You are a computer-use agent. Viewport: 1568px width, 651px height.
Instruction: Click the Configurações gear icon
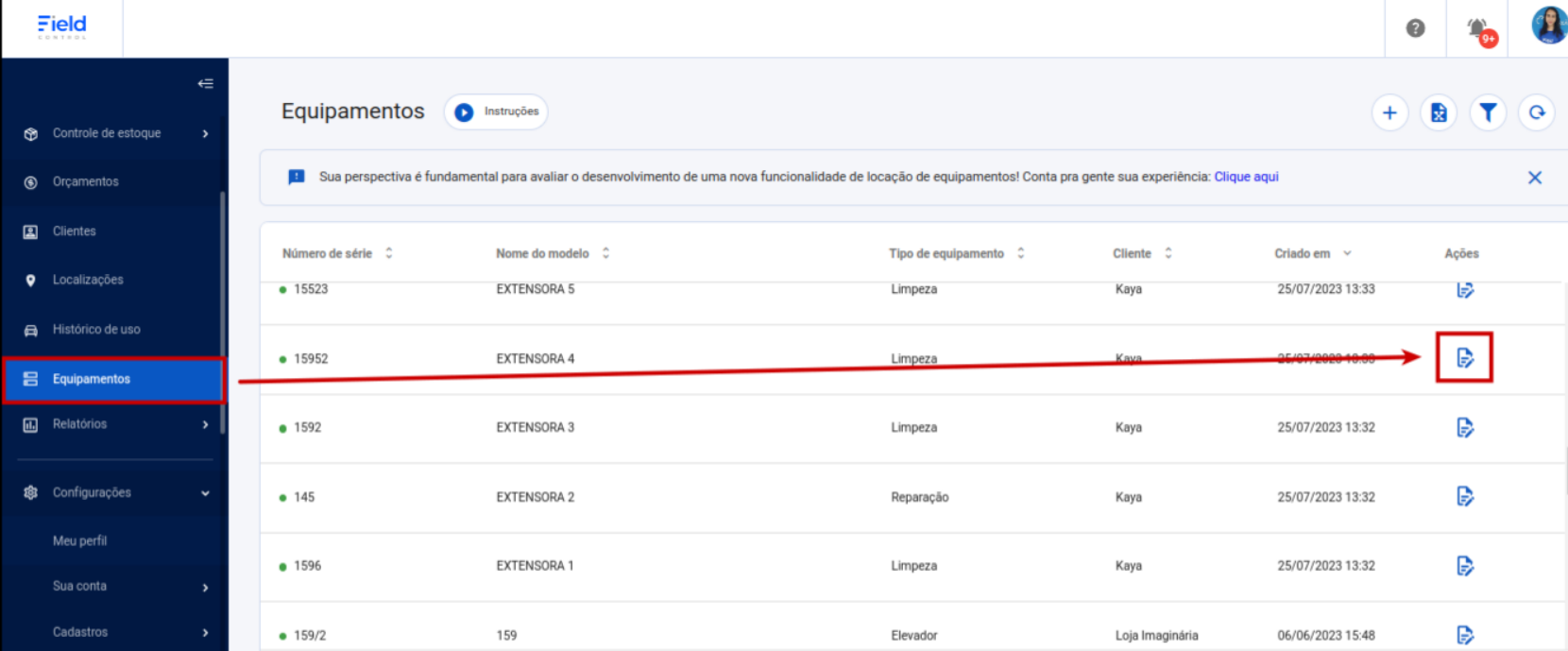click(30, 492)
